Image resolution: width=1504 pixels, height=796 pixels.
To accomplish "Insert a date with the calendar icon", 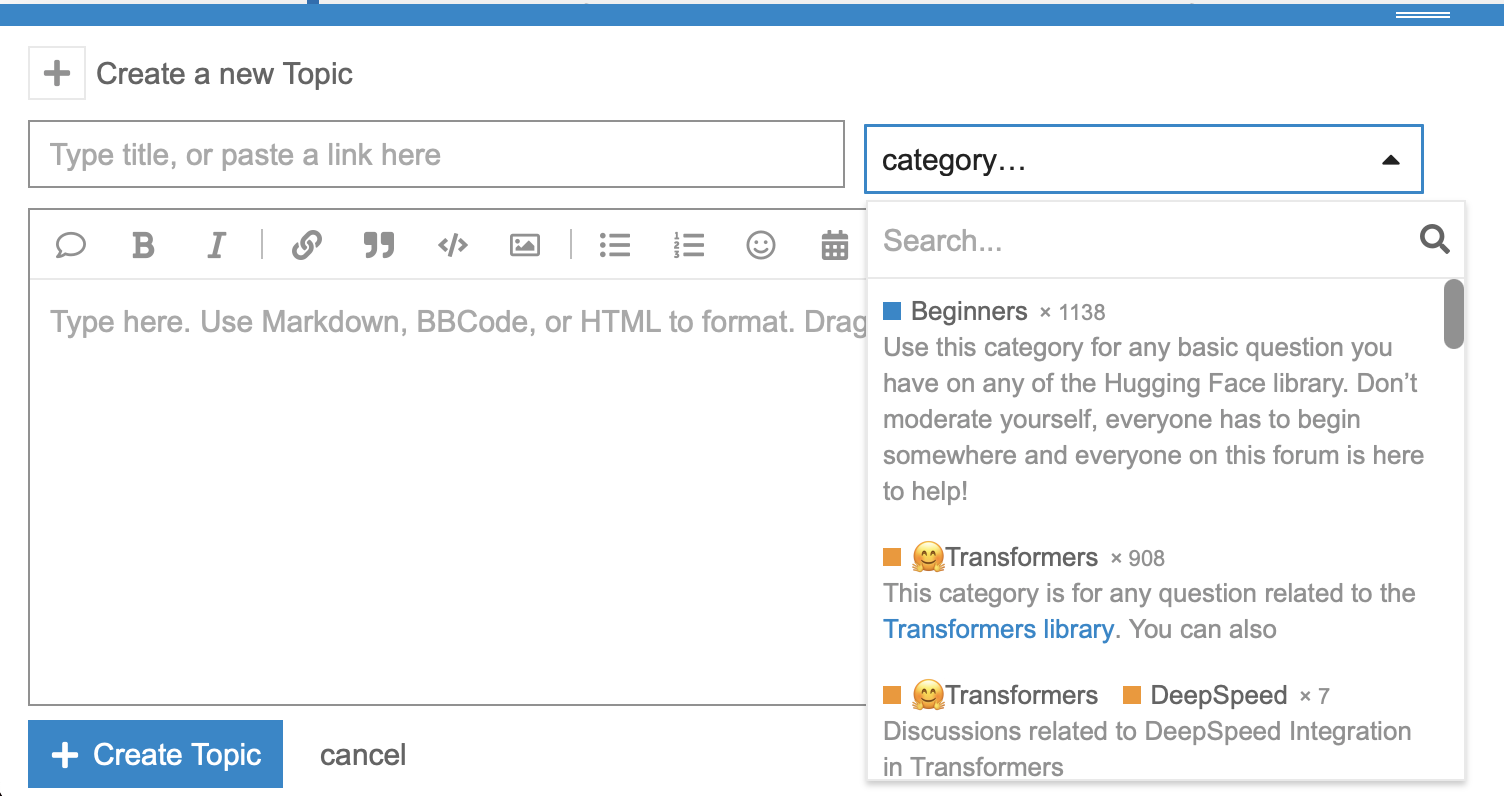I will [x=835, y=245].
